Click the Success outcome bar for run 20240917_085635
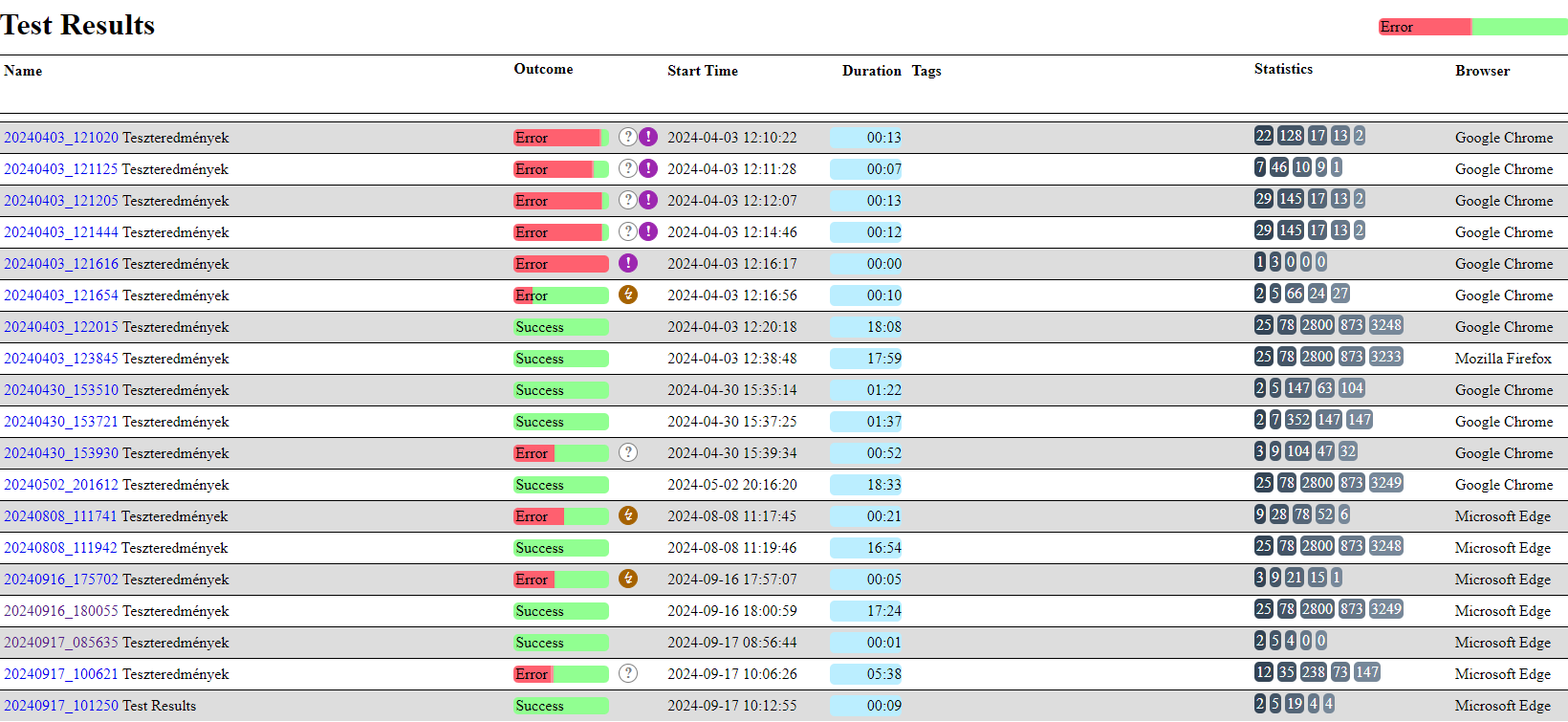The height and width of the screenshot is (722, 1568). (561, 643)
